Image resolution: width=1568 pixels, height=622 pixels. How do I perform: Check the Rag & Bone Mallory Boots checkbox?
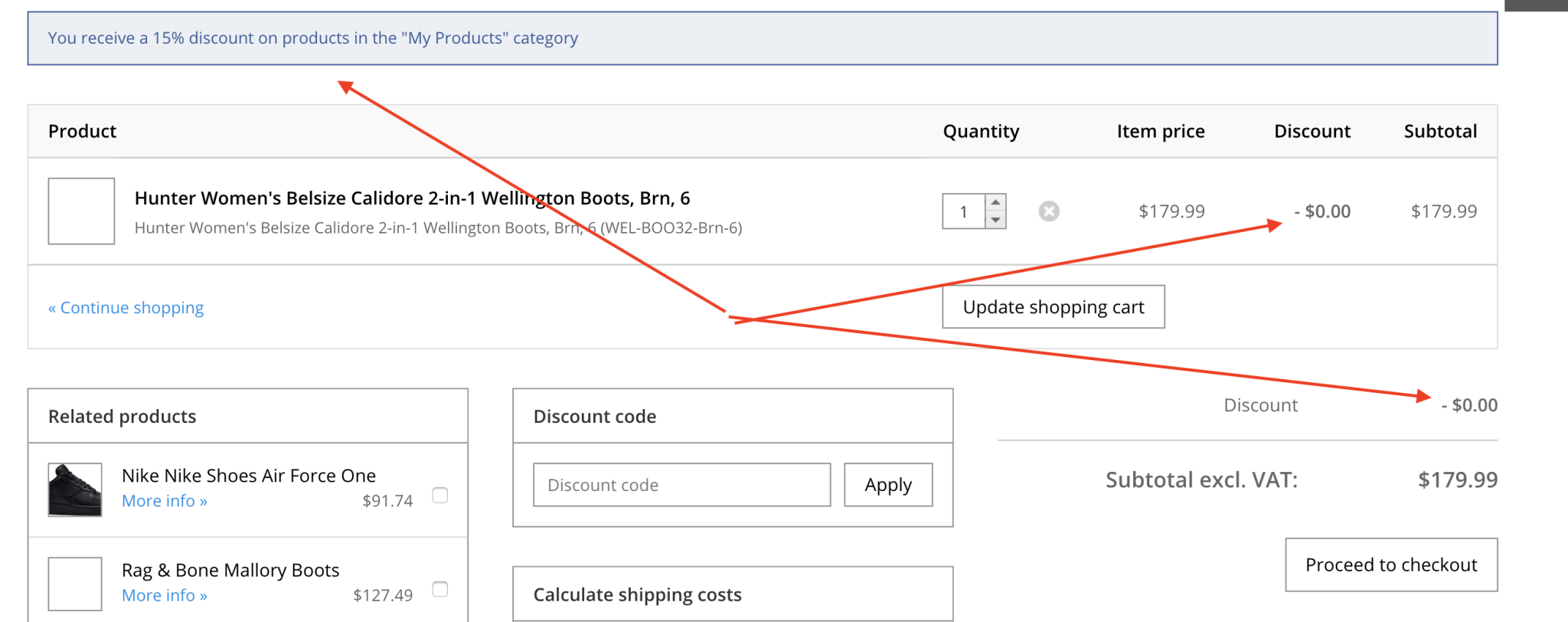[440, 589]
